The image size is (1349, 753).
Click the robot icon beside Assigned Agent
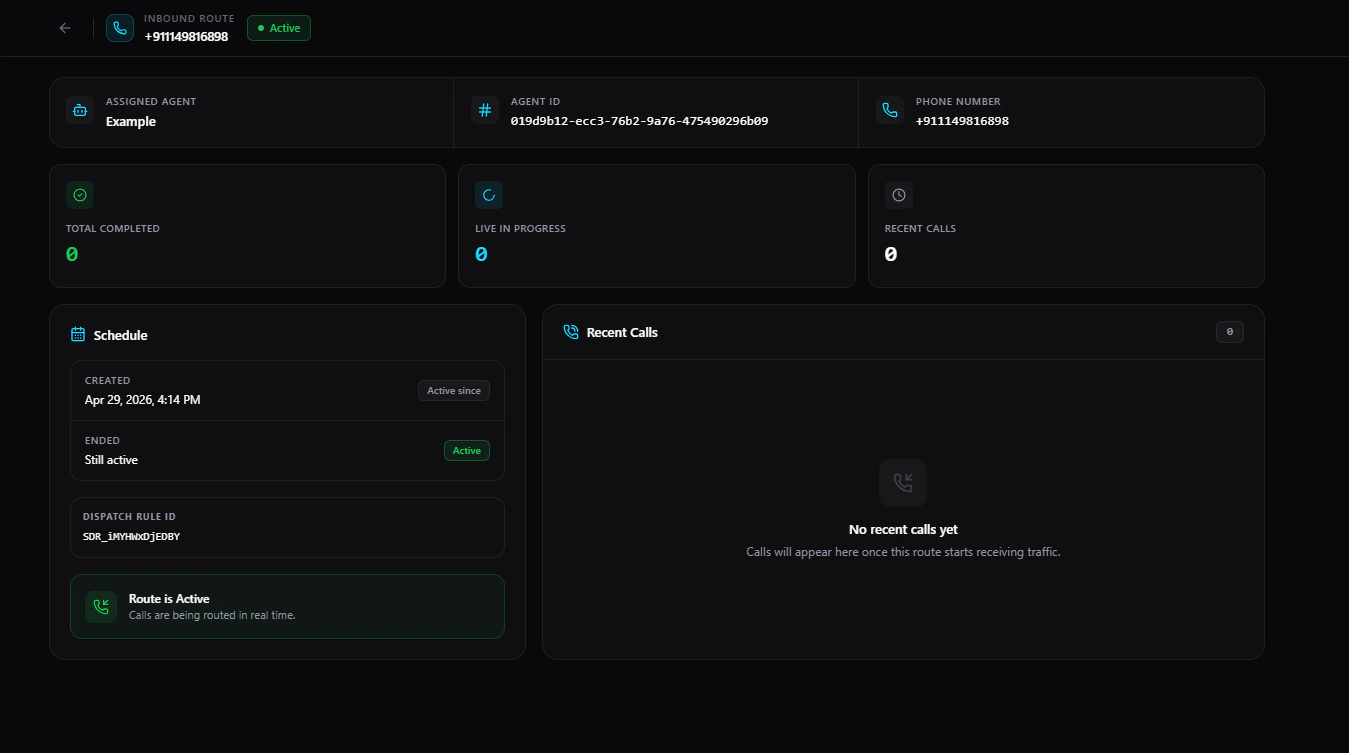(80, 110)
